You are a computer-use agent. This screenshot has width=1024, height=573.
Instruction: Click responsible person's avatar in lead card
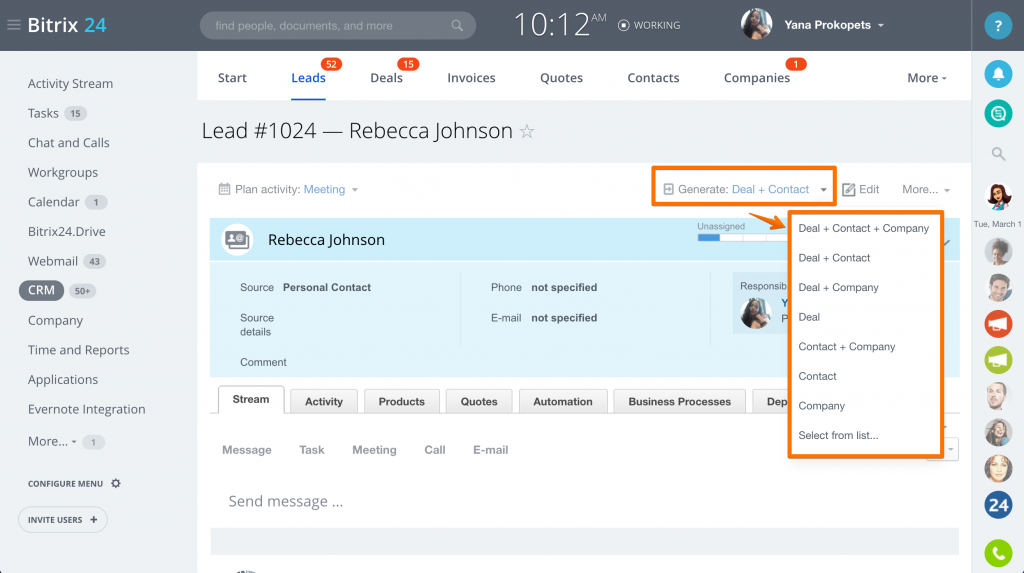point(756,313)
